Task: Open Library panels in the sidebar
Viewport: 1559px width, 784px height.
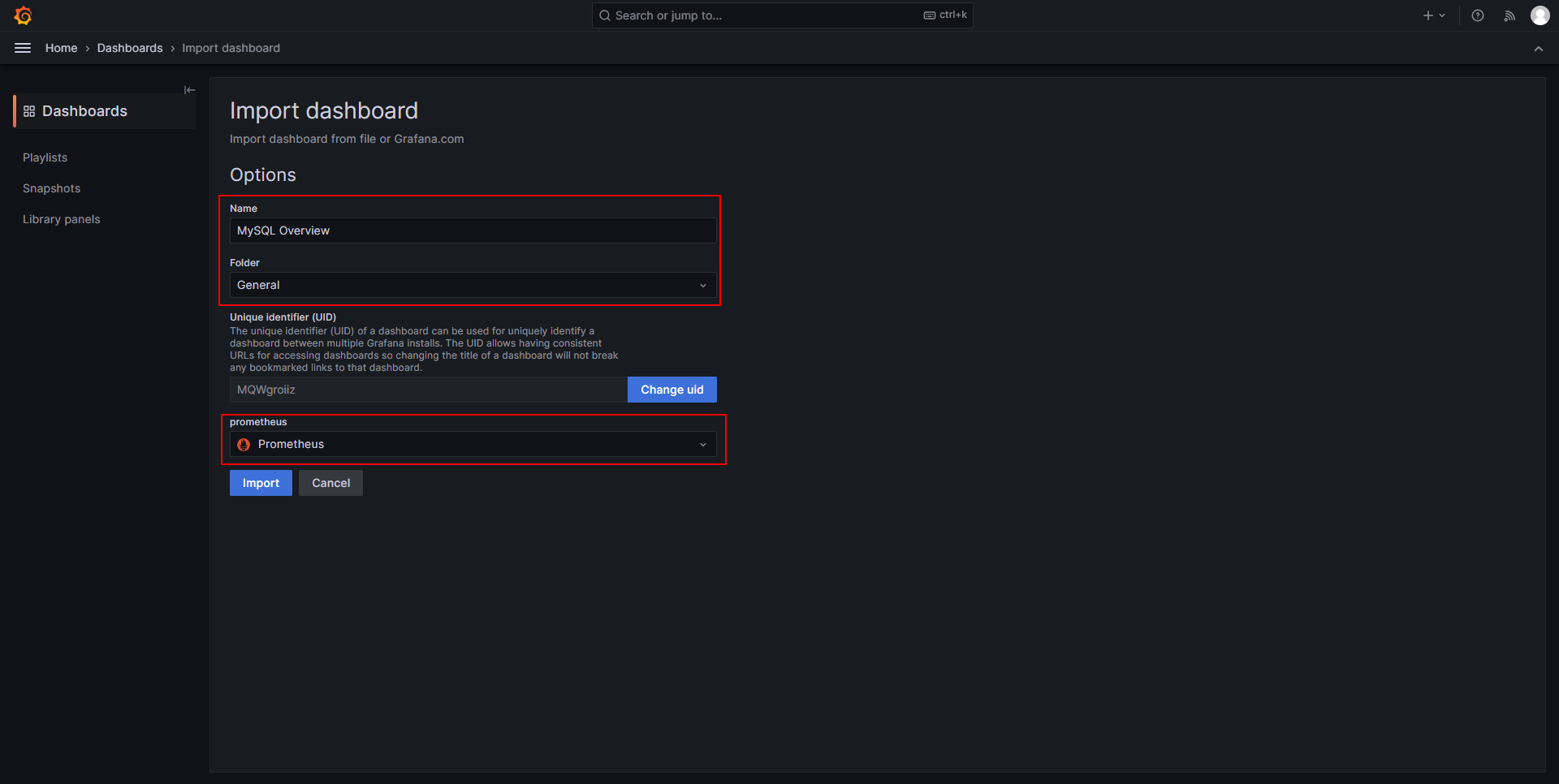Action: pos(62,219)
